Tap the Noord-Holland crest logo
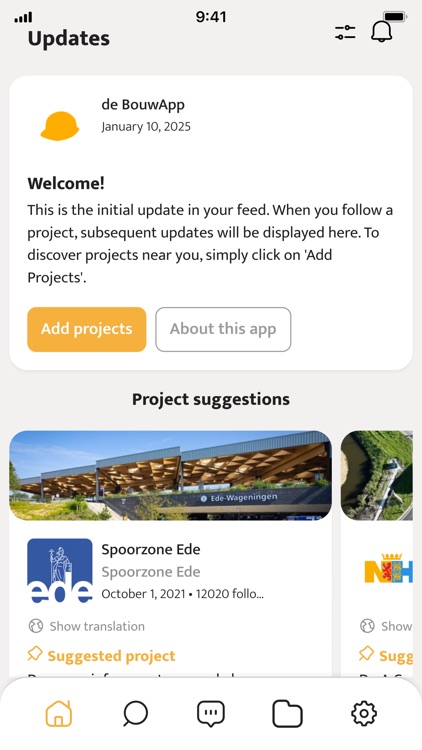 pyautogui.click(x=388, y=568)
